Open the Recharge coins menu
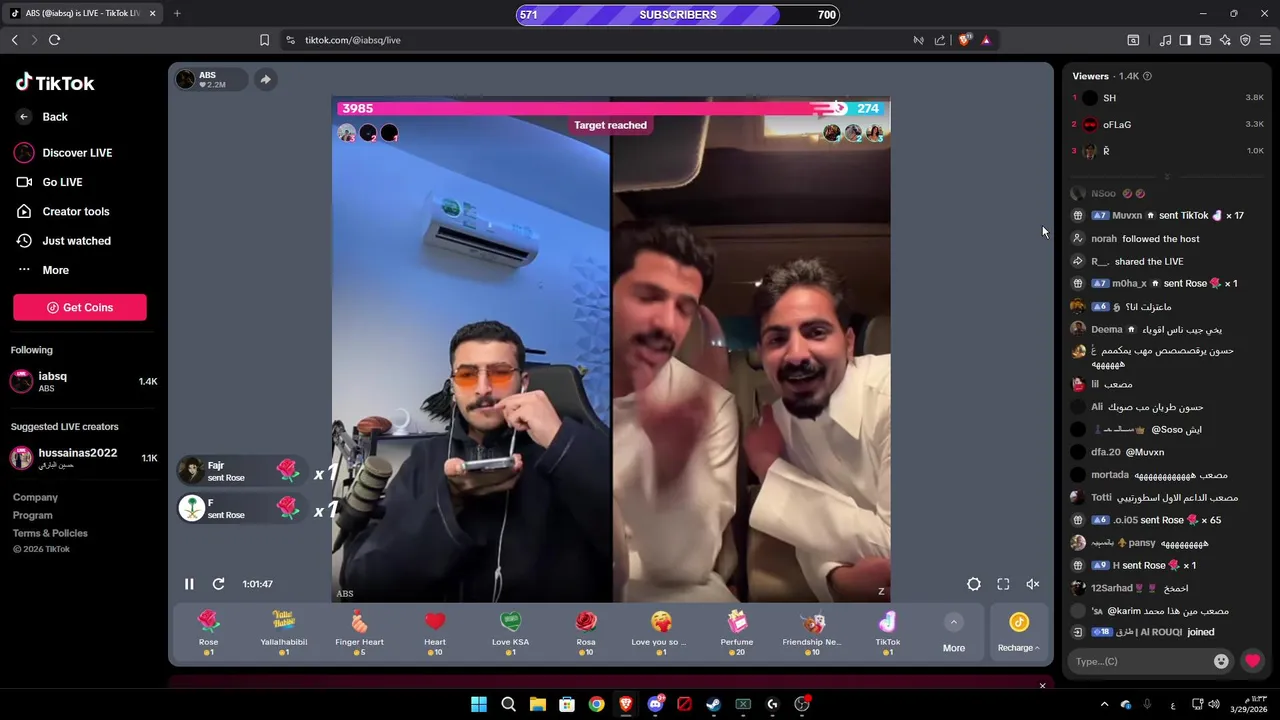The image size is (1280, 720). (x=1019, y=634)
